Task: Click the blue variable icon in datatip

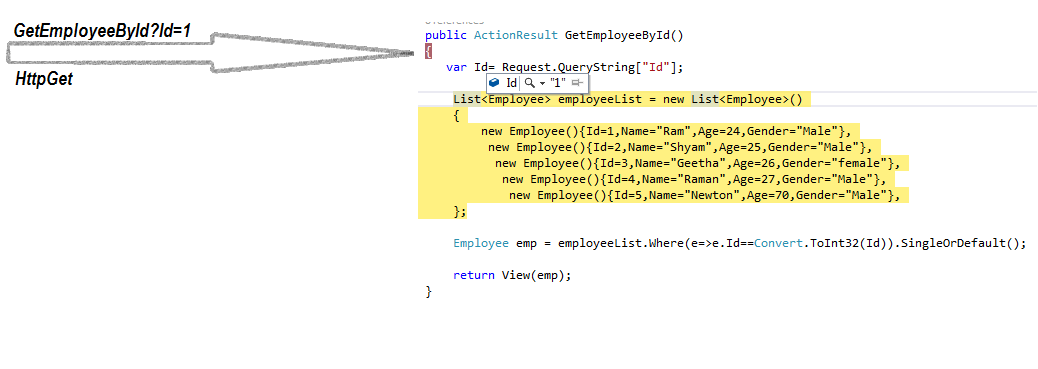Action: 494,83
